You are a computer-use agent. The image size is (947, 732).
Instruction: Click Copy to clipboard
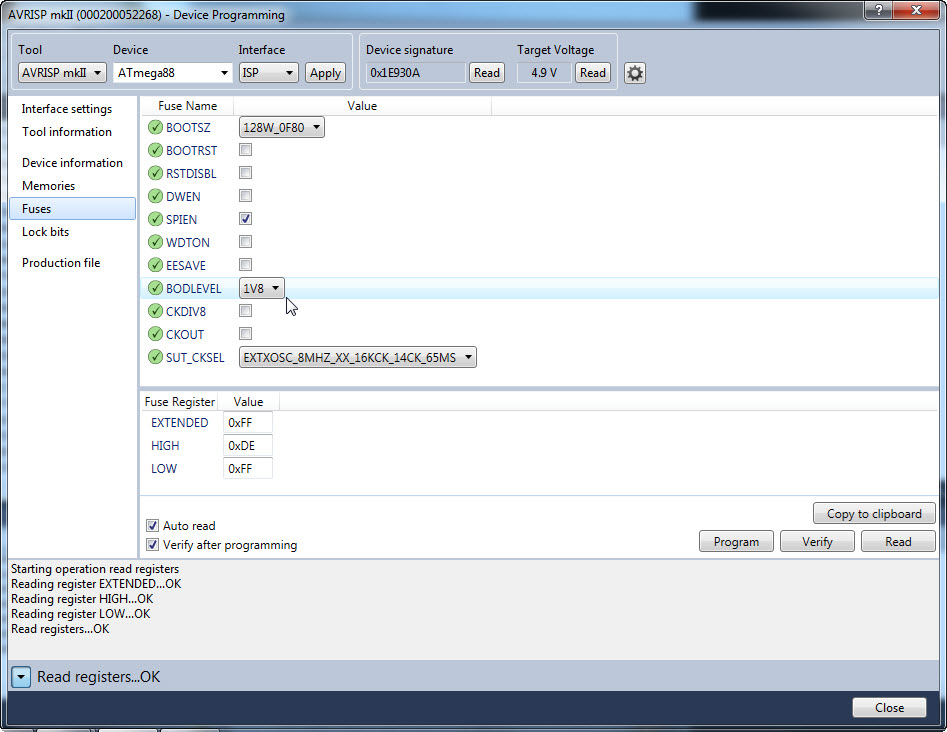(x=874, y=513)
